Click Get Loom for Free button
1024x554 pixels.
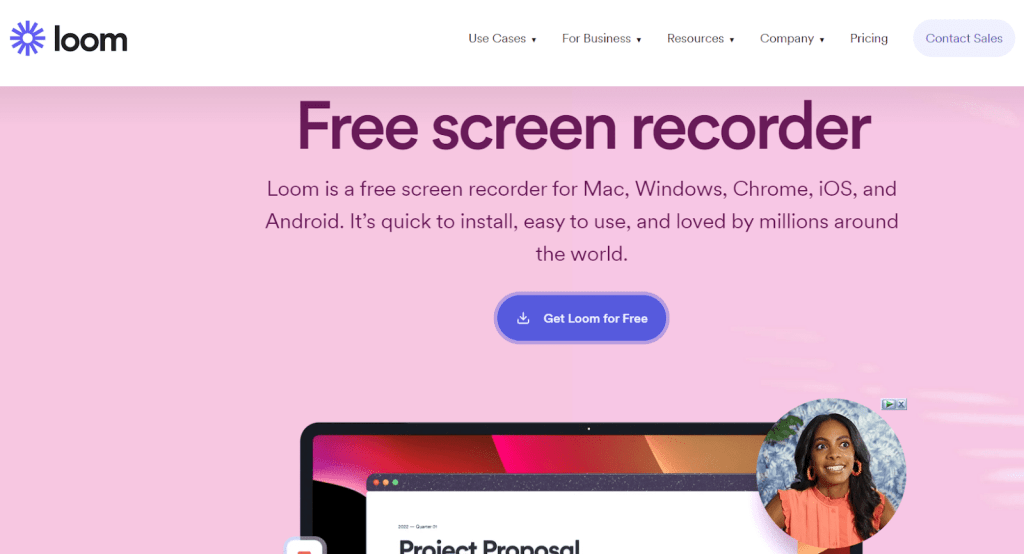click(581, 318)
